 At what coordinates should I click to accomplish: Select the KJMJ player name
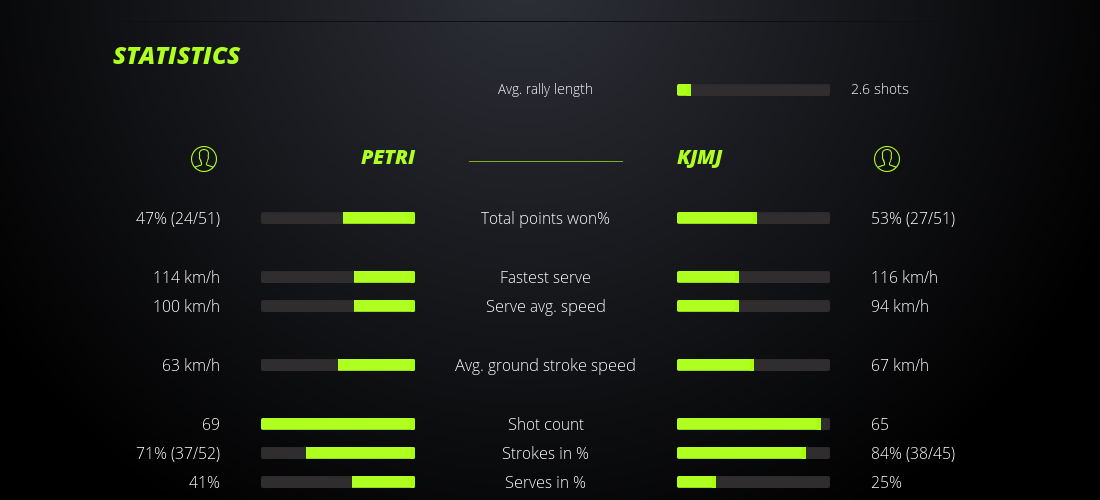[700, 158]
